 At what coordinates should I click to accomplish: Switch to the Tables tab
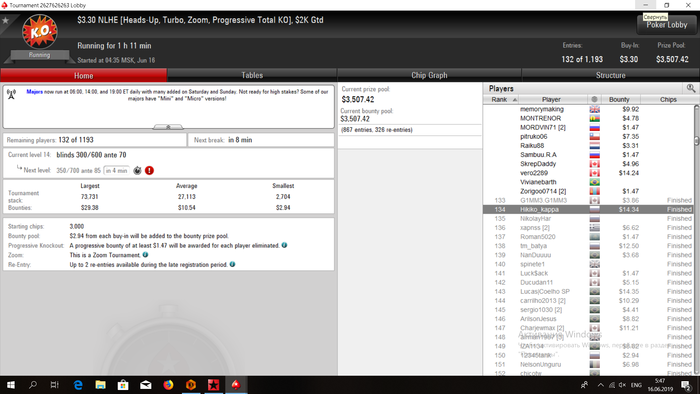tap(252, 75)
